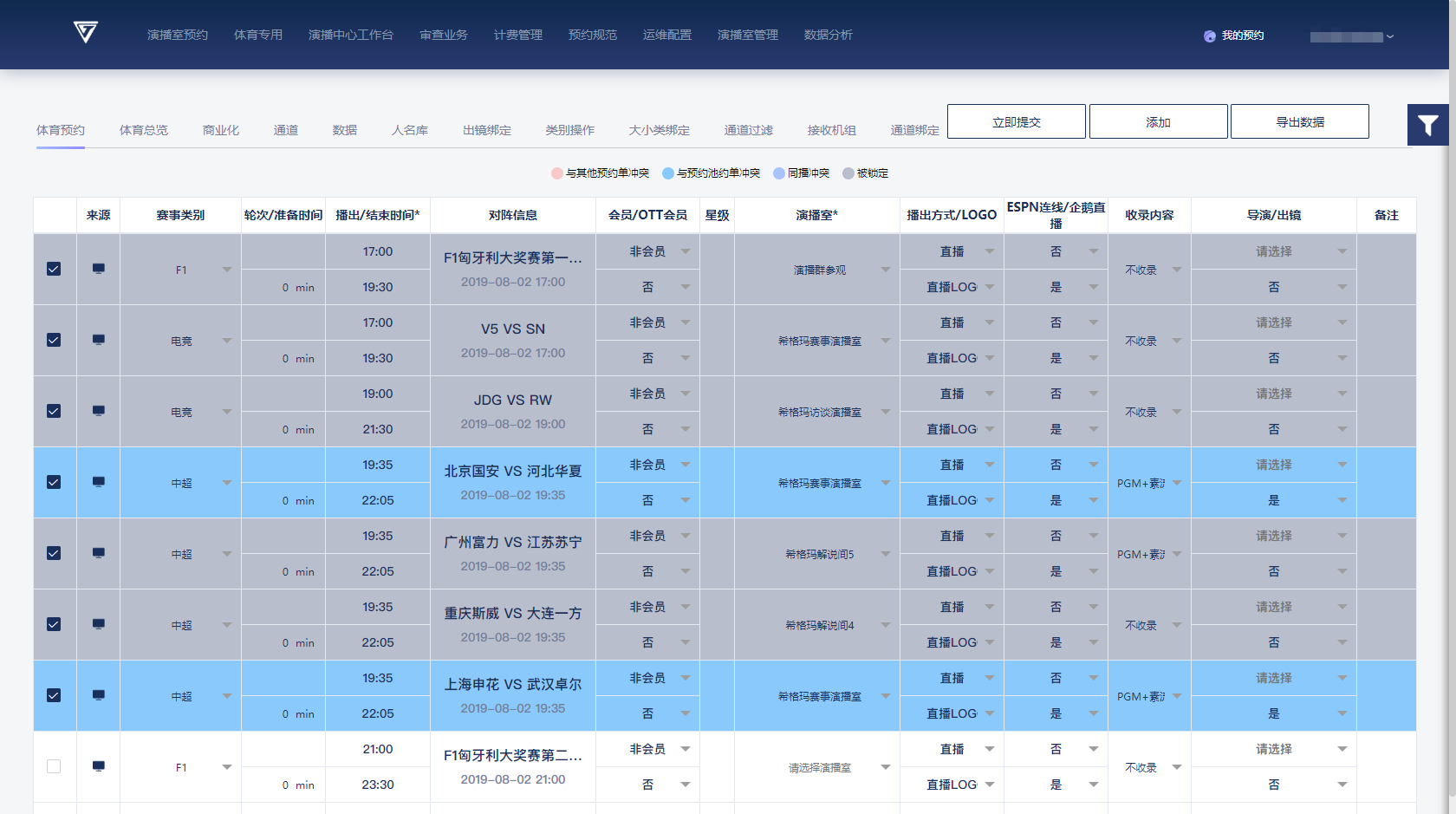
Task: Click the 23:30 end time cell
Action: click(x=378, y=785)
